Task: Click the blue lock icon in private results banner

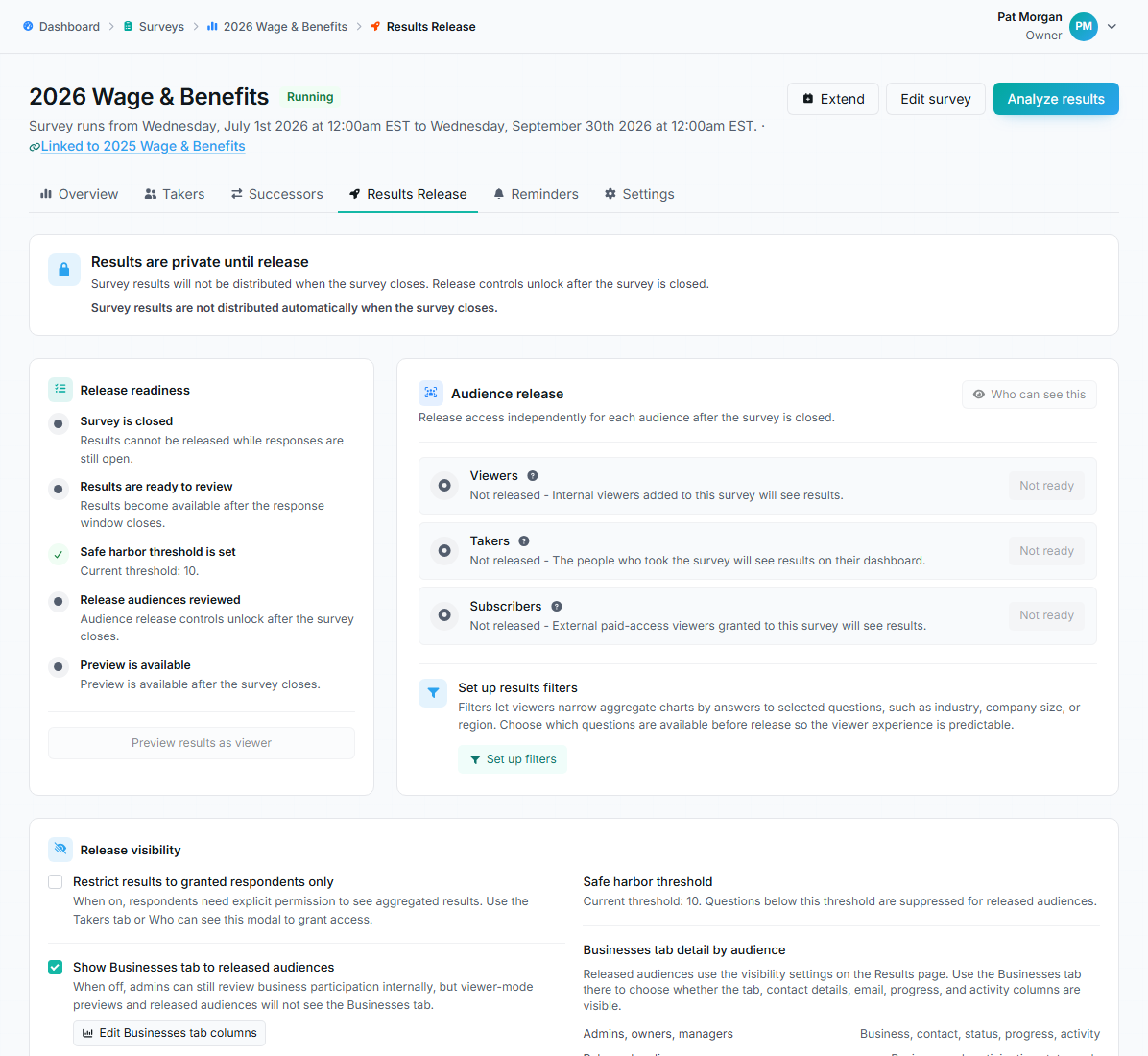Action: [x=63, y=270]
